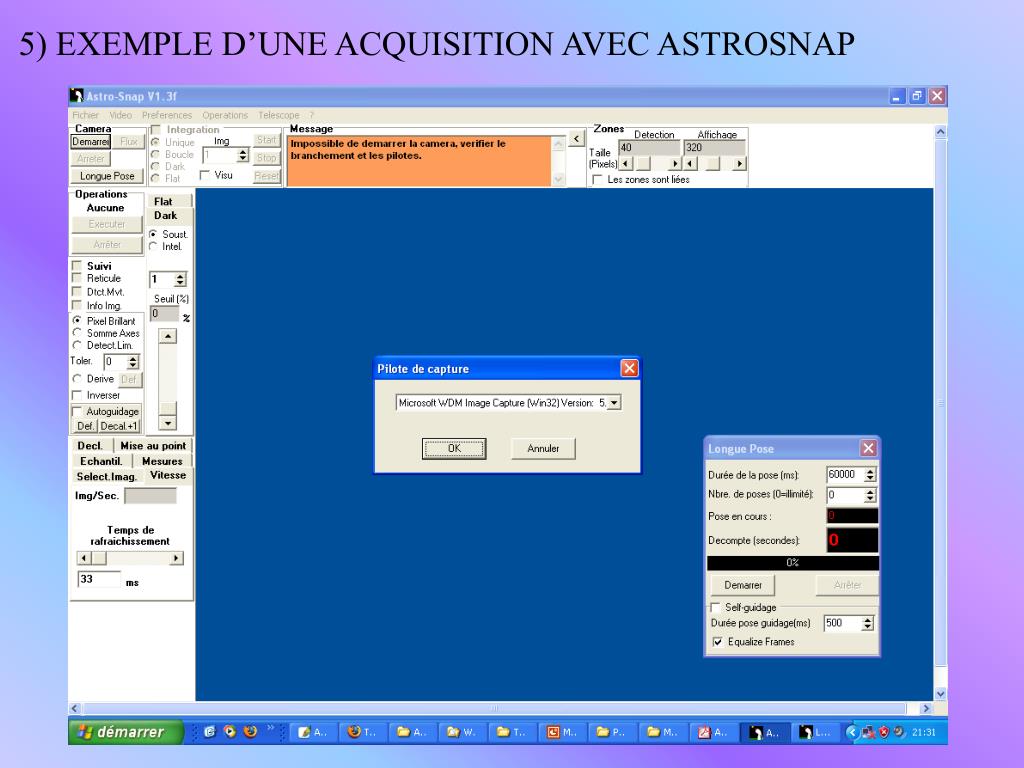Open the Firefox 'T..' taskbar button
This screenshot has height=768, width=1024.
(362, 732)
